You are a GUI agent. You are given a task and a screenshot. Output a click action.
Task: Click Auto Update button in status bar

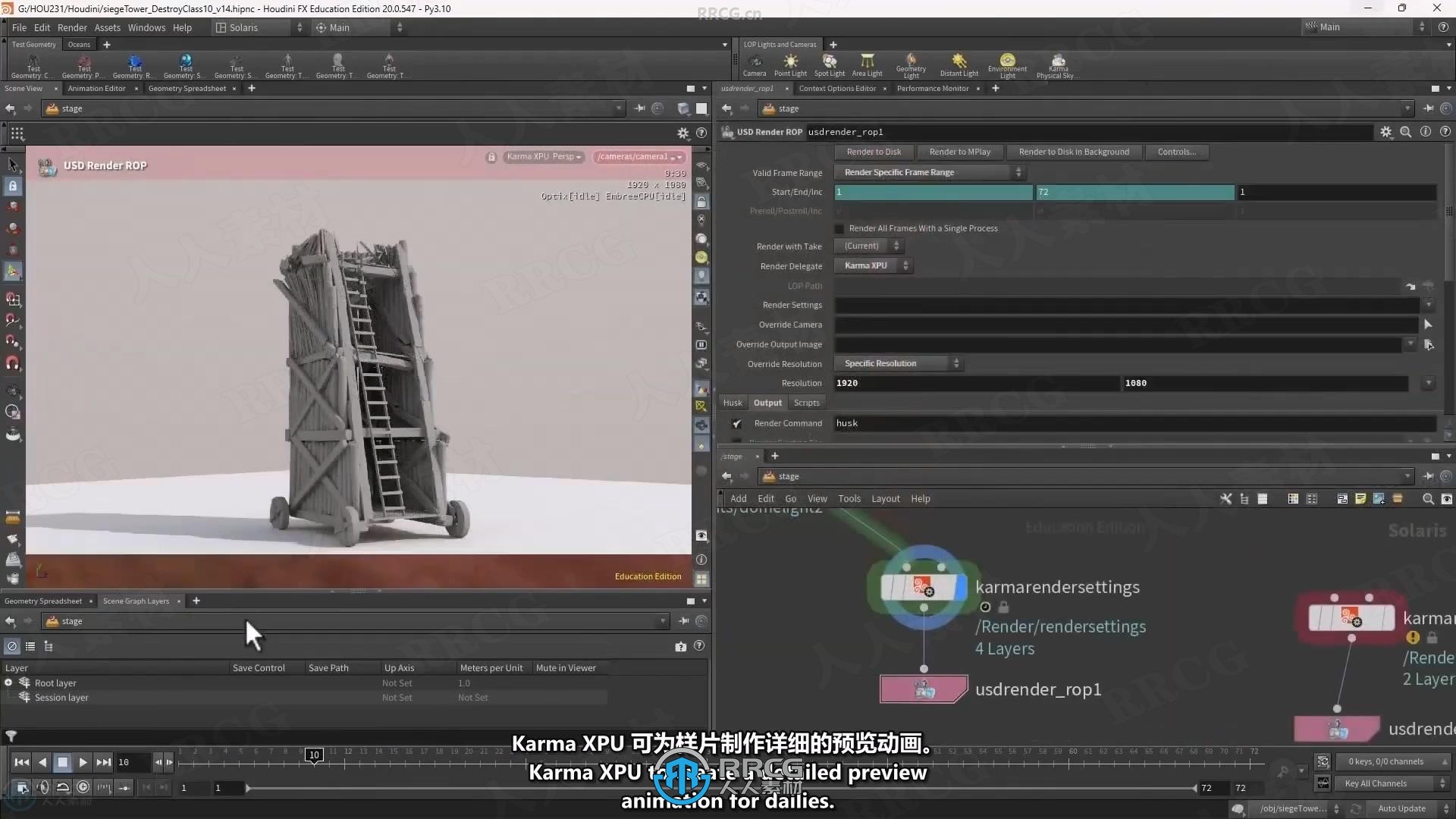[x=1401, y=808]
